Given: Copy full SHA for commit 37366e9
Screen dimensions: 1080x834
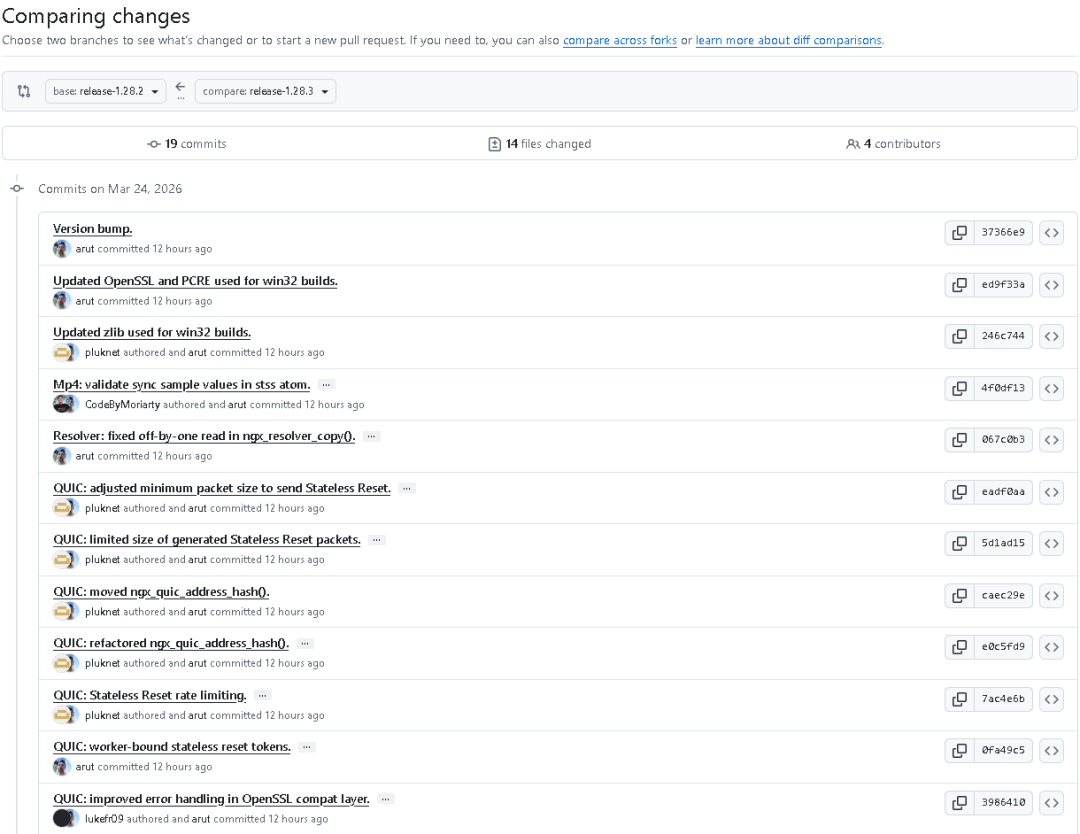Looking at the screenshot, I should pyautogui.click(x=959, y=233).
